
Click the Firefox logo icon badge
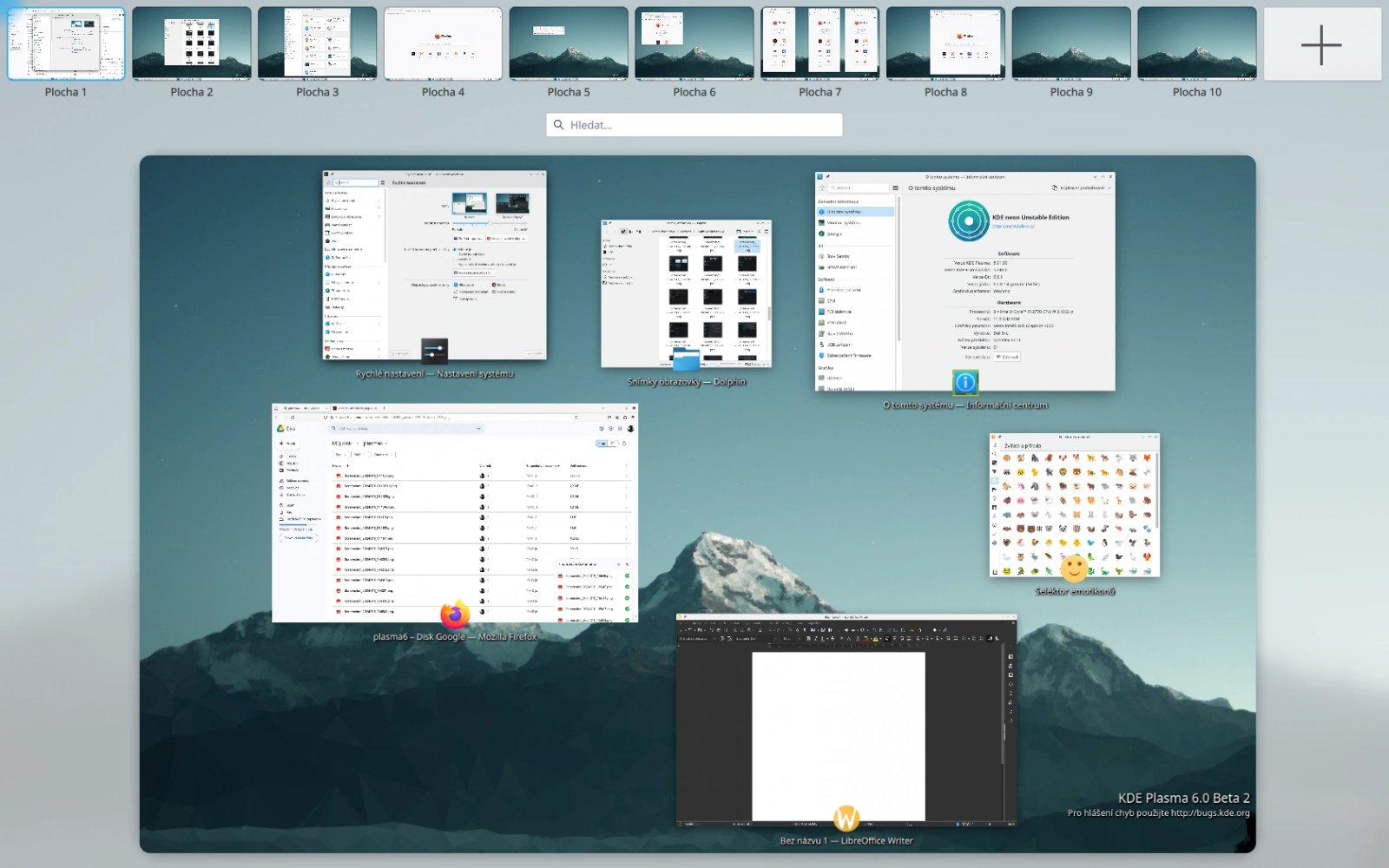point(455,615)
